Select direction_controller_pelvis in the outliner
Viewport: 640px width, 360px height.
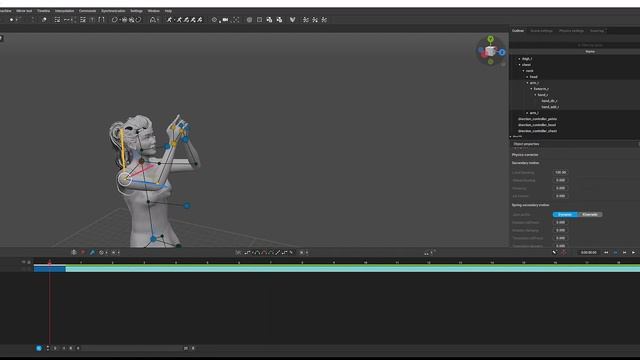(537, 119)
